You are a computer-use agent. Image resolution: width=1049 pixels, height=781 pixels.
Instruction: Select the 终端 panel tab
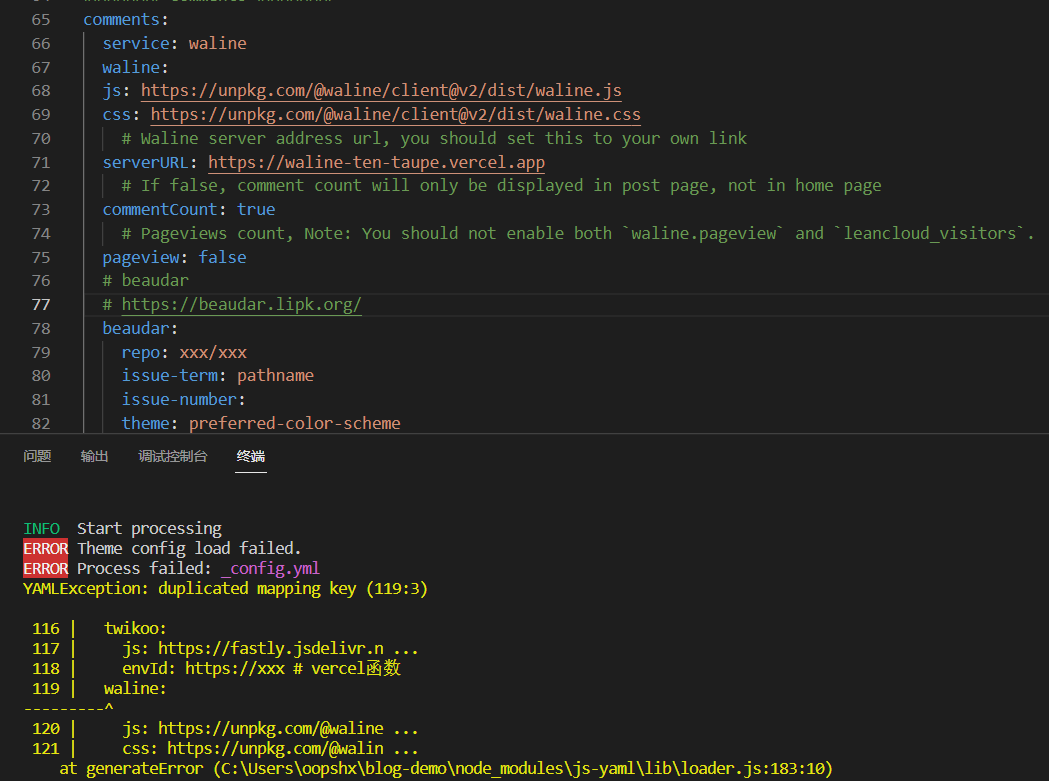tap(250, 456)
